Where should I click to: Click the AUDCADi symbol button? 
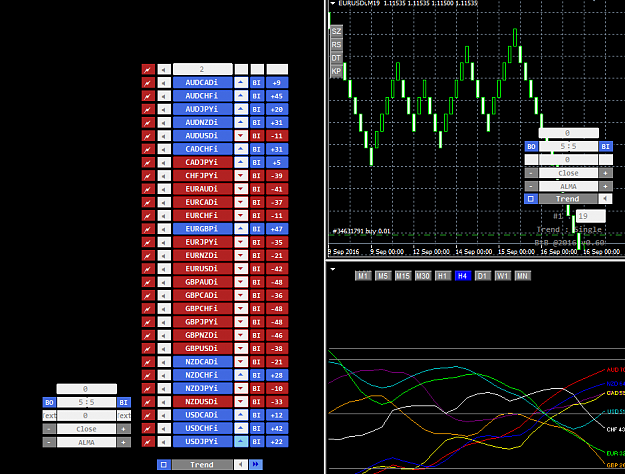point(202,83)
